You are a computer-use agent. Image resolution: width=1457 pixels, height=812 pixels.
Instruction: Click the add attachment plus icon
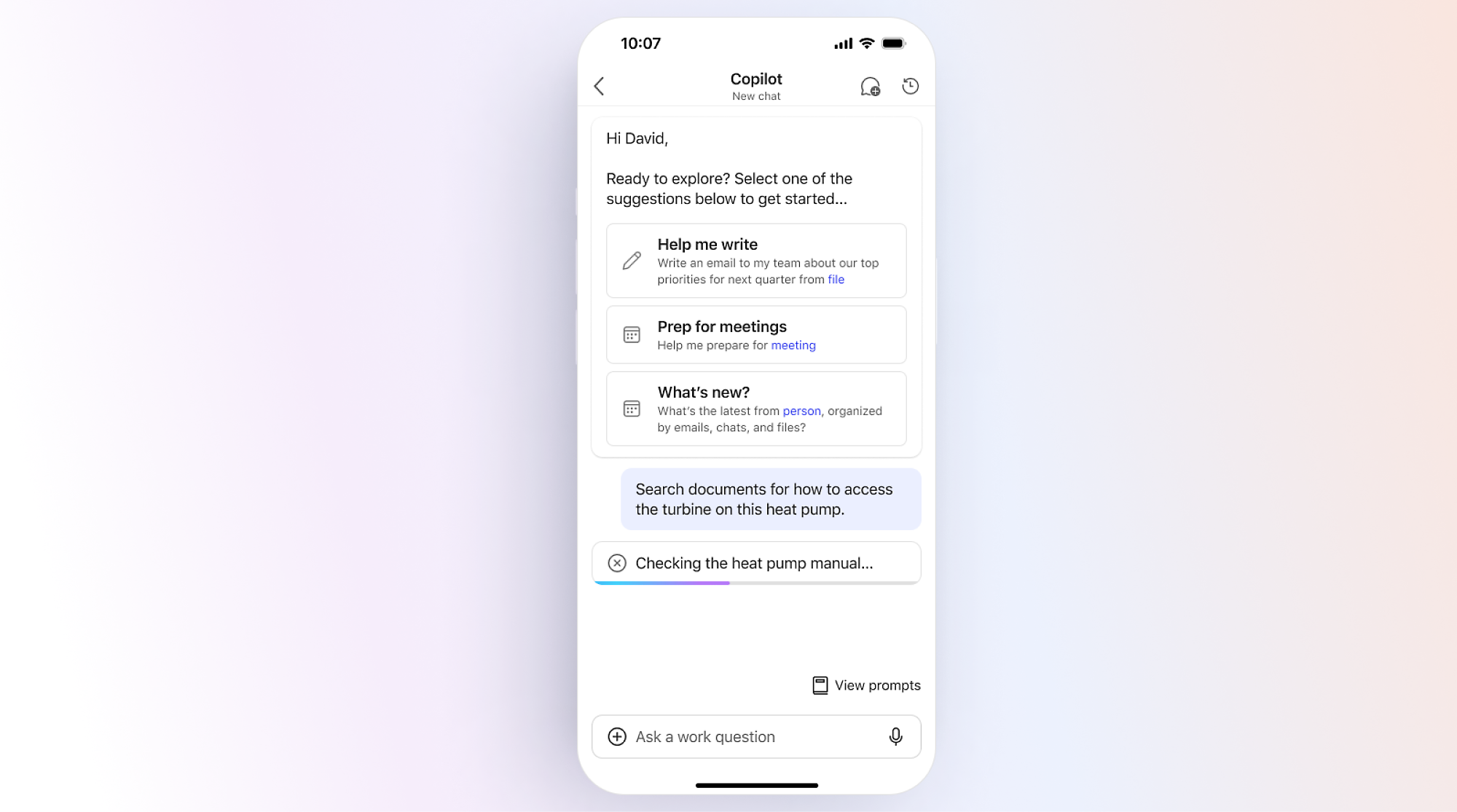(617, 736)
